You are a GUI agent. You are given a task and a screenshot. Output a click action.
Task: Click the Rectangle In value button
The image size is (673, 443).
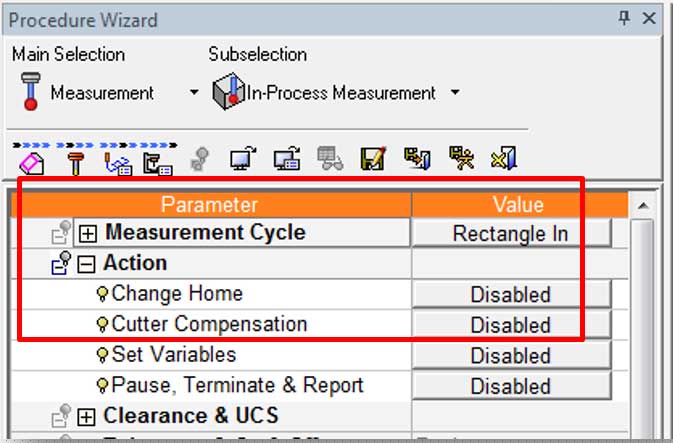510,233
